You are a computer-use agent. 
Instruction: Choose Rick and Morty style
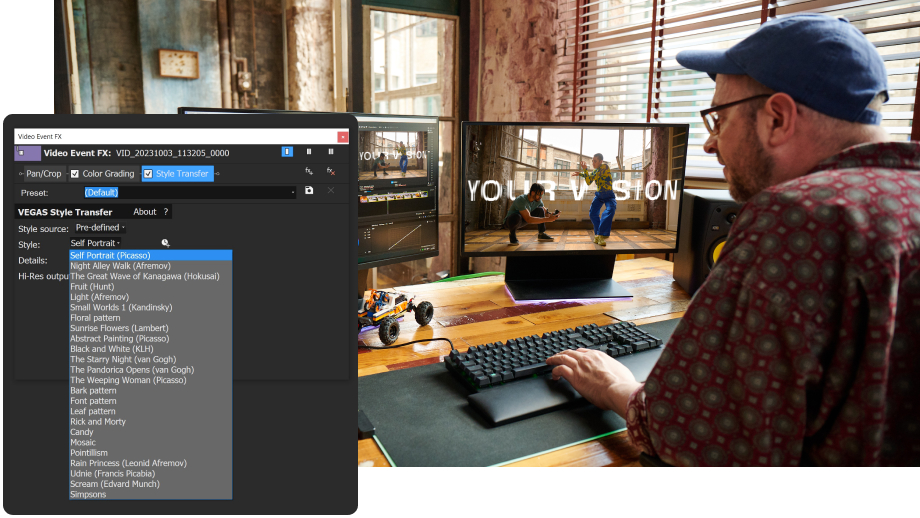(x=151, y=422)
